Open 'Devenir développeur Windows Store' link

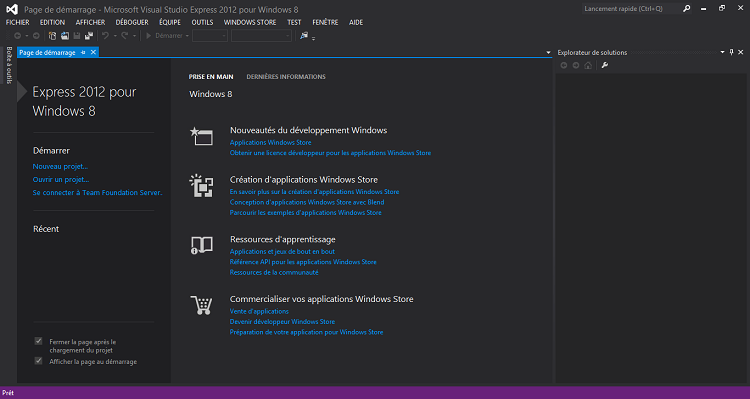click(x=282, y=322)
